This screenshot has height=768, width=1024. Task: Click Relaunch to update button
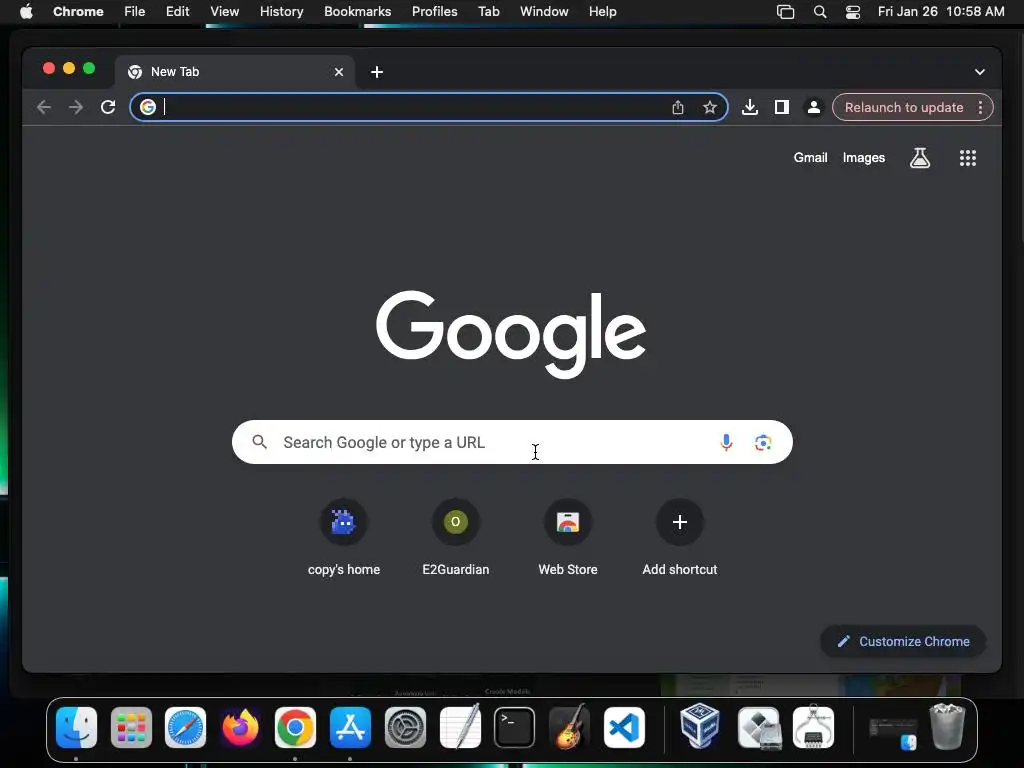tap(904, 107)
